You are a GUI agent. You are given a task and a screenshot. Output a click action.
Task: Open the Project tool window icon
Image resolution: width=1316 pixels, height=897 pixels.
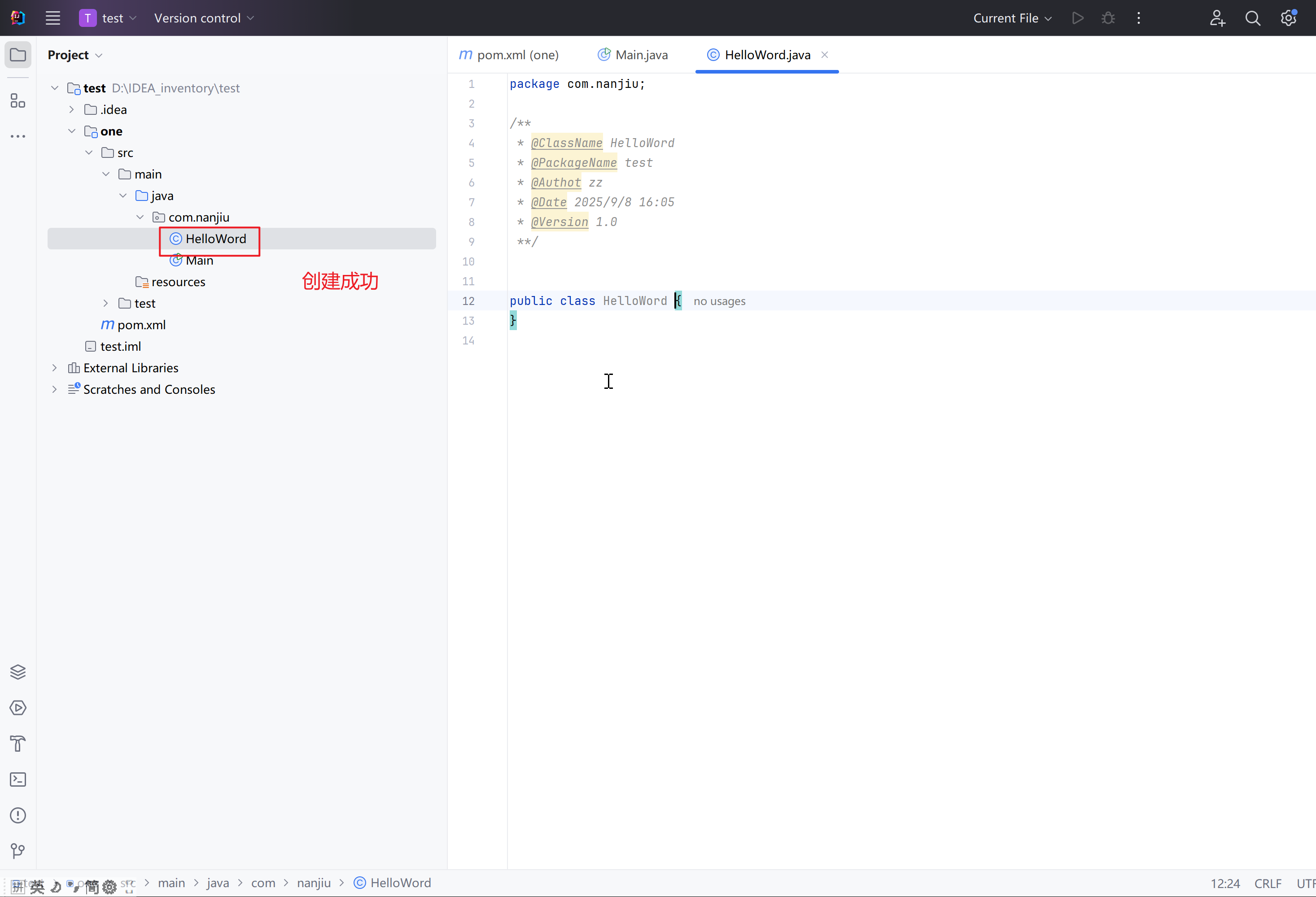coord(18,55)
